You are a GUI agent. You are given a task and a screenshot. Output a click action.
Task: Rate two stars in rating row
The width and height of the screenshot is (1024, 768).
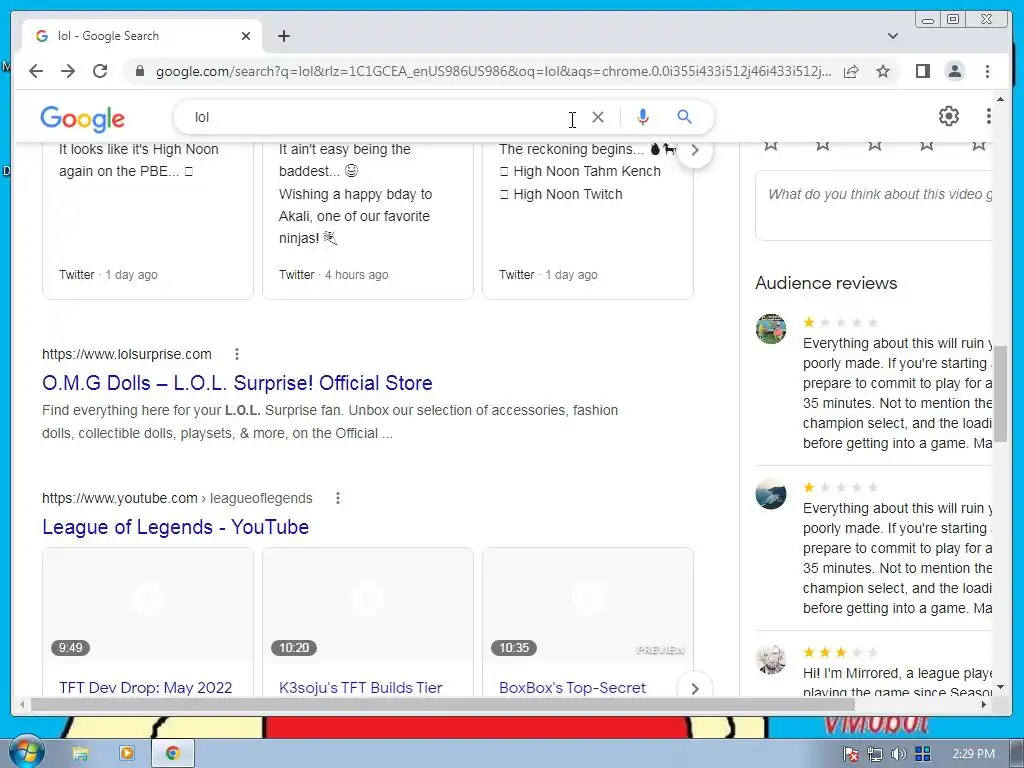pos(822,145)
